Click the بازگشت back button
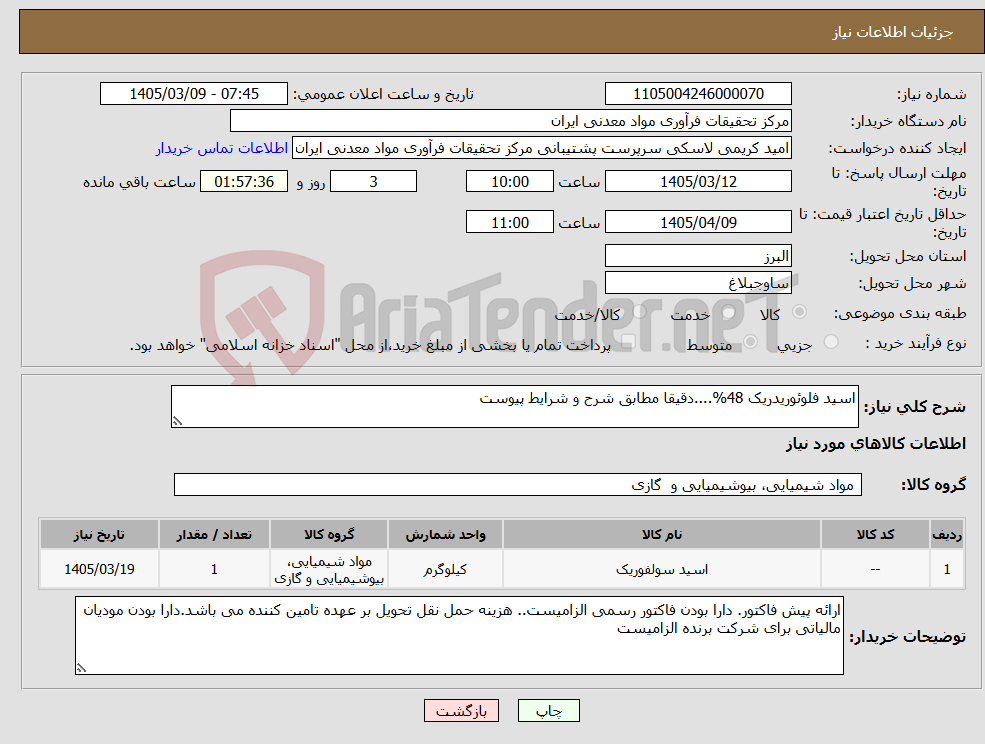This screenshot has width=985, height=744. (x=461, y=711)
